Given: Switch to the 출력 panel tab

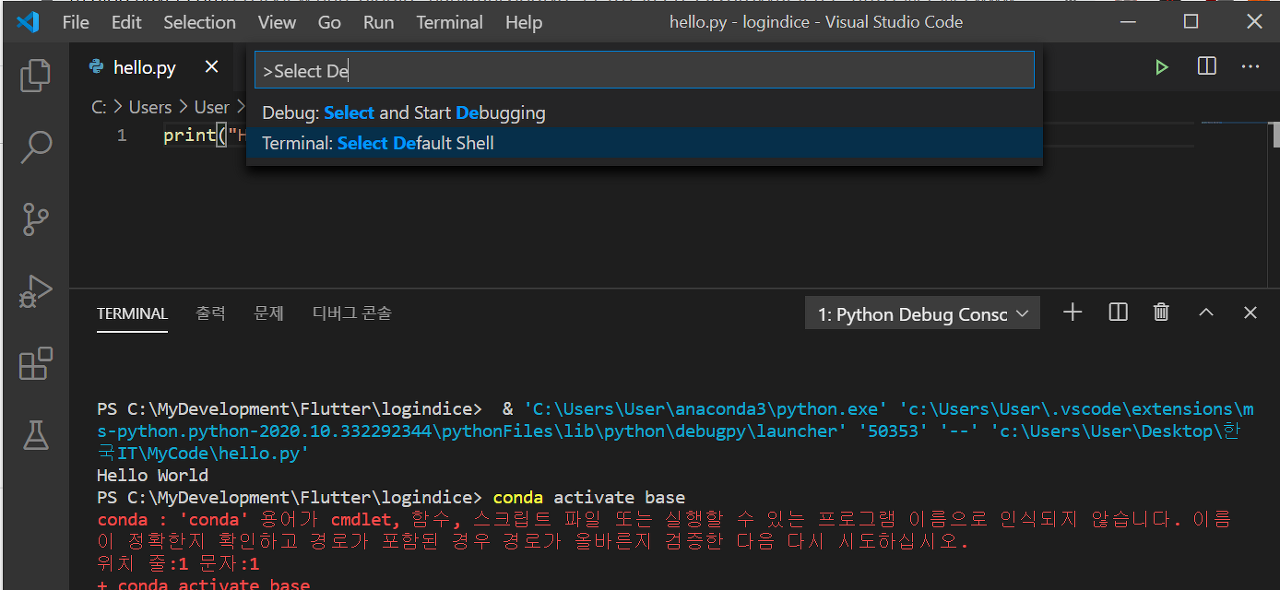Looking at the screenshot, I should (x=210, y=313).
